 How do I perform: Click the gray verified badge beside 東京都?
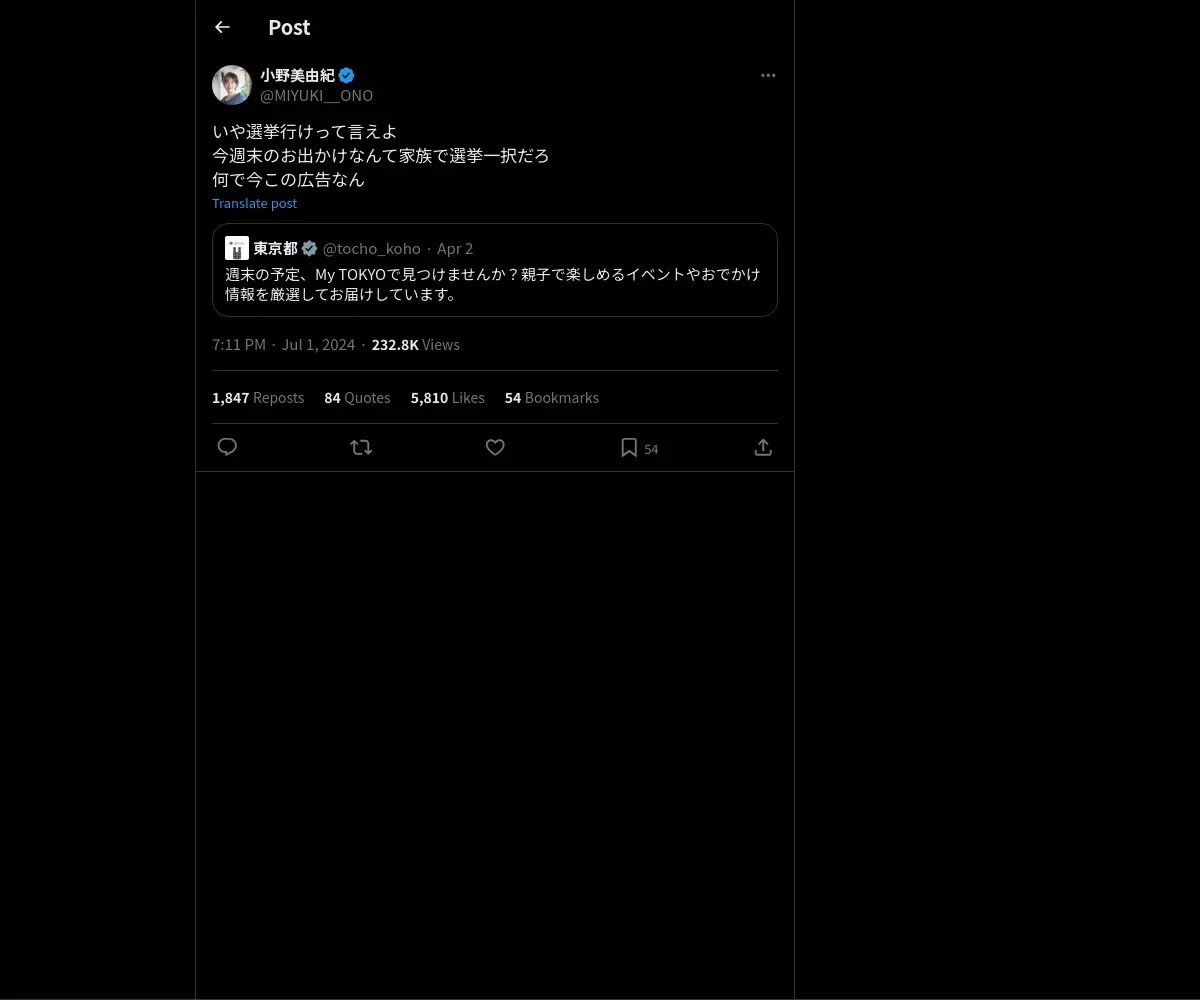pyautogui.click(x=310, y=248)
